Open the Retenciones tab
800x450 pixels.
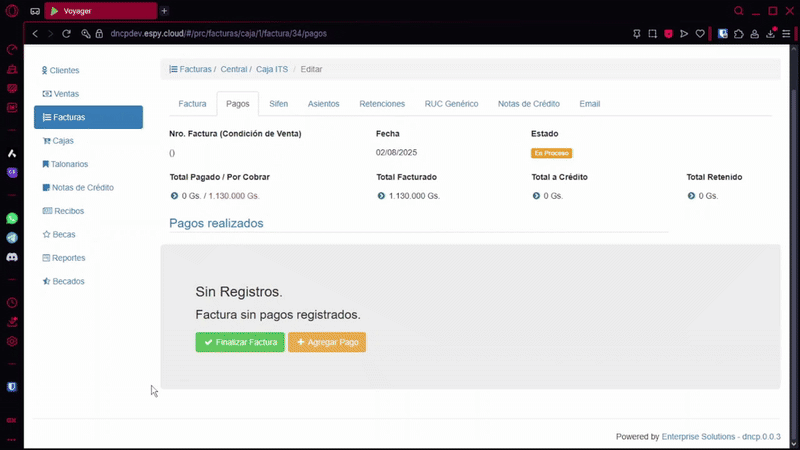pyautogui.click(x=382, y=104)
